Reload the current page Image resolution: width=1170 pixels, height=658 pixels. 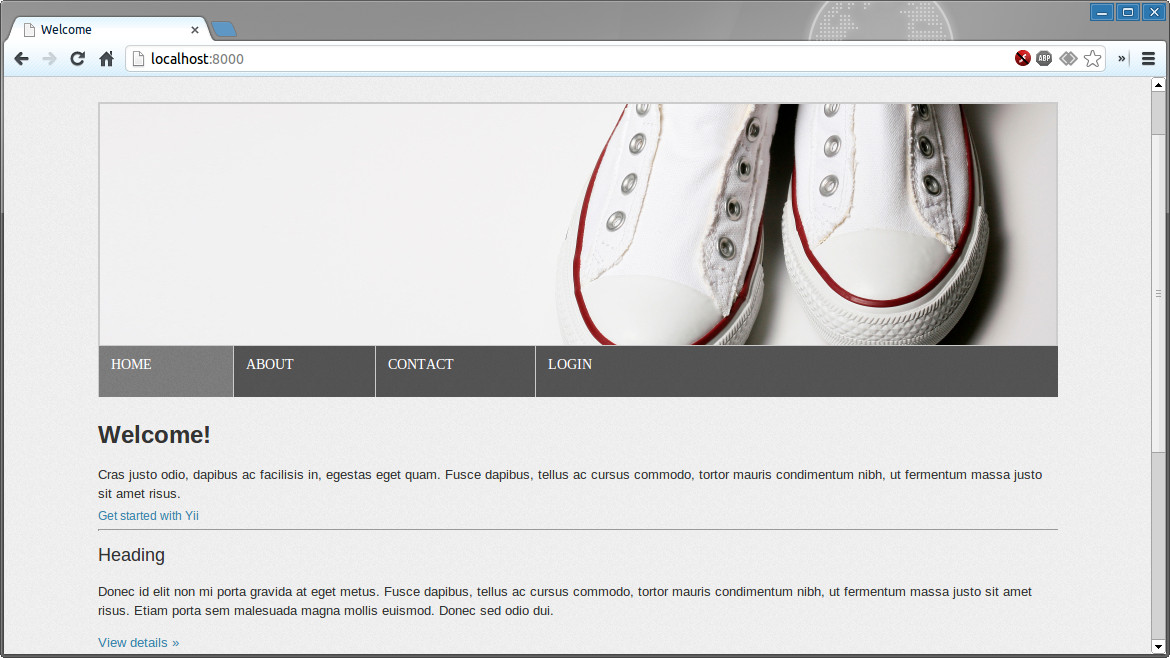[x=77, y=59]
